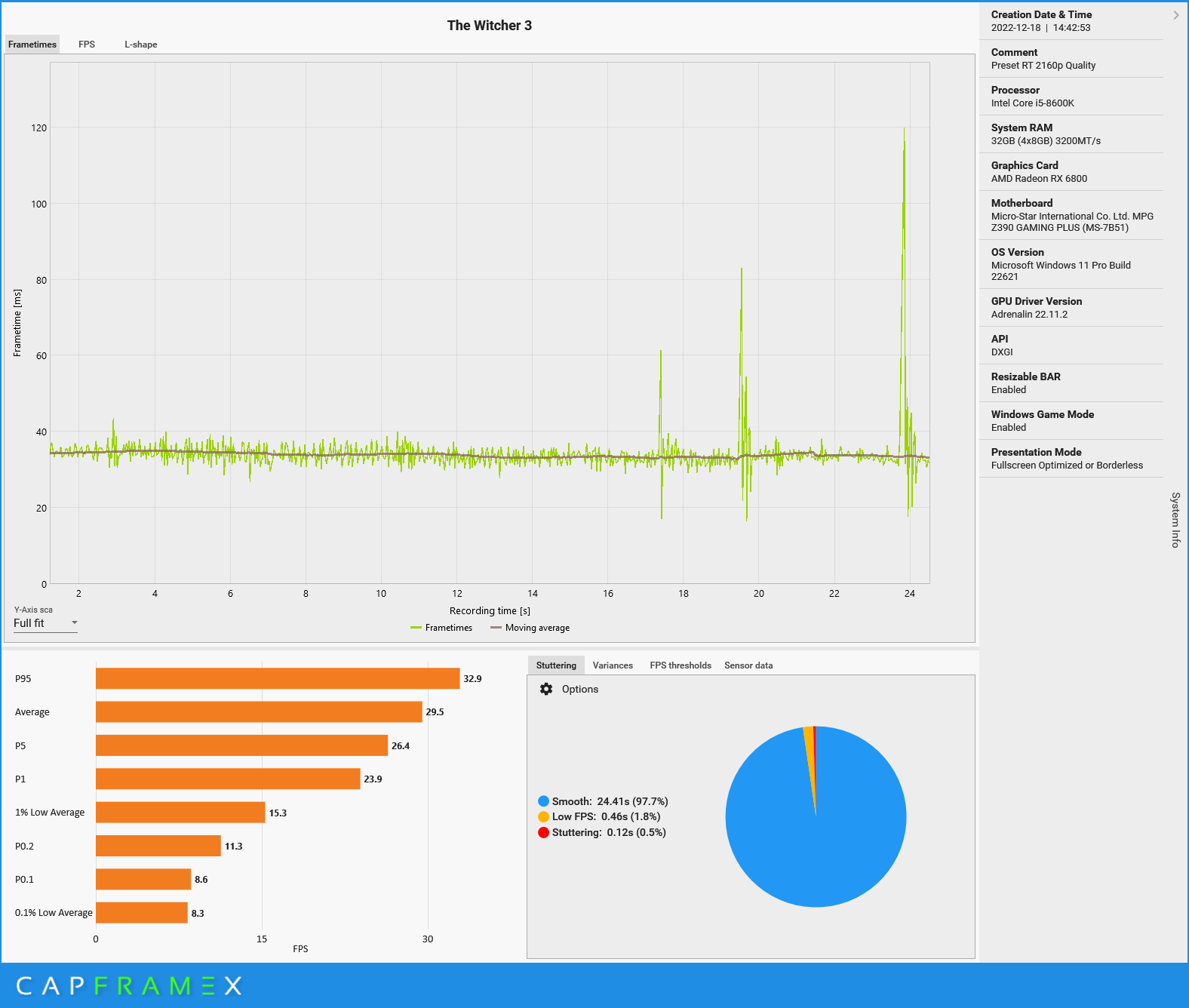1189x1008 pixels.
Task: Click the blue Smooth legend dot
Action: (x=543, y=801)
